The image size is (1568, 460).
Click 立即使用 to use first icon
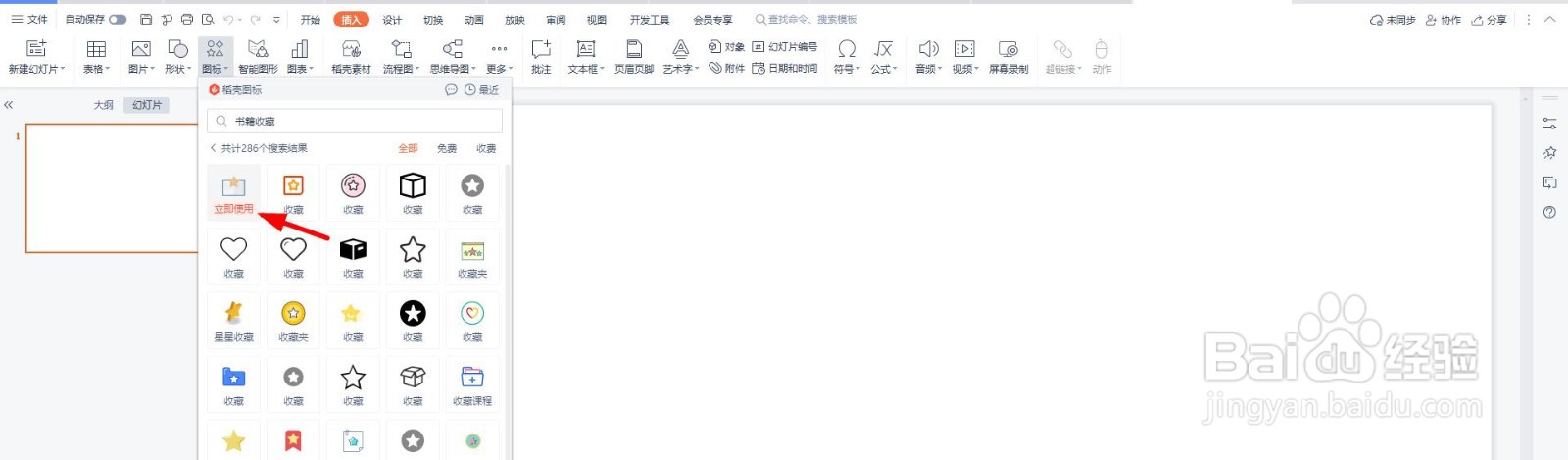pos(233,209)
